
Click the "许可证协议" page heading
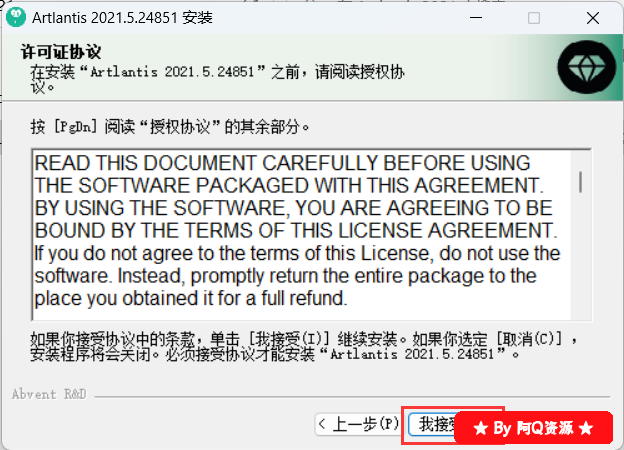[61, 52]
